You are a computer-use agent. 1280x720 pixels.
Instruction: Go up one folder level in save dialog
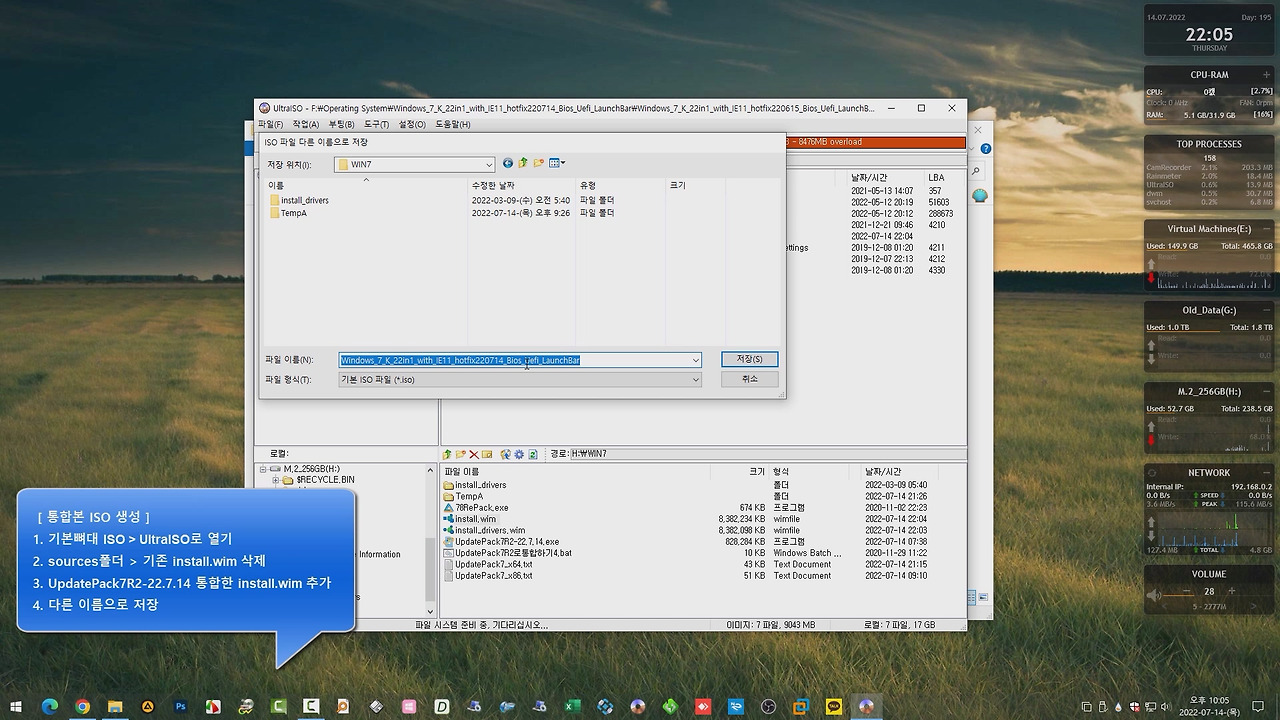tap(523, 163)
